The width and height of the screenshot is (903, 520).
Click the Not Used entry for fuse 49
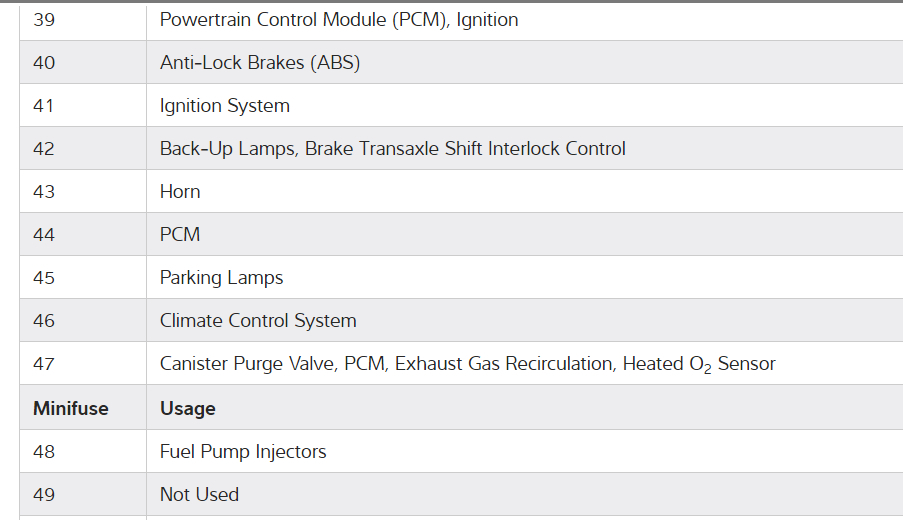click(199, 495)
